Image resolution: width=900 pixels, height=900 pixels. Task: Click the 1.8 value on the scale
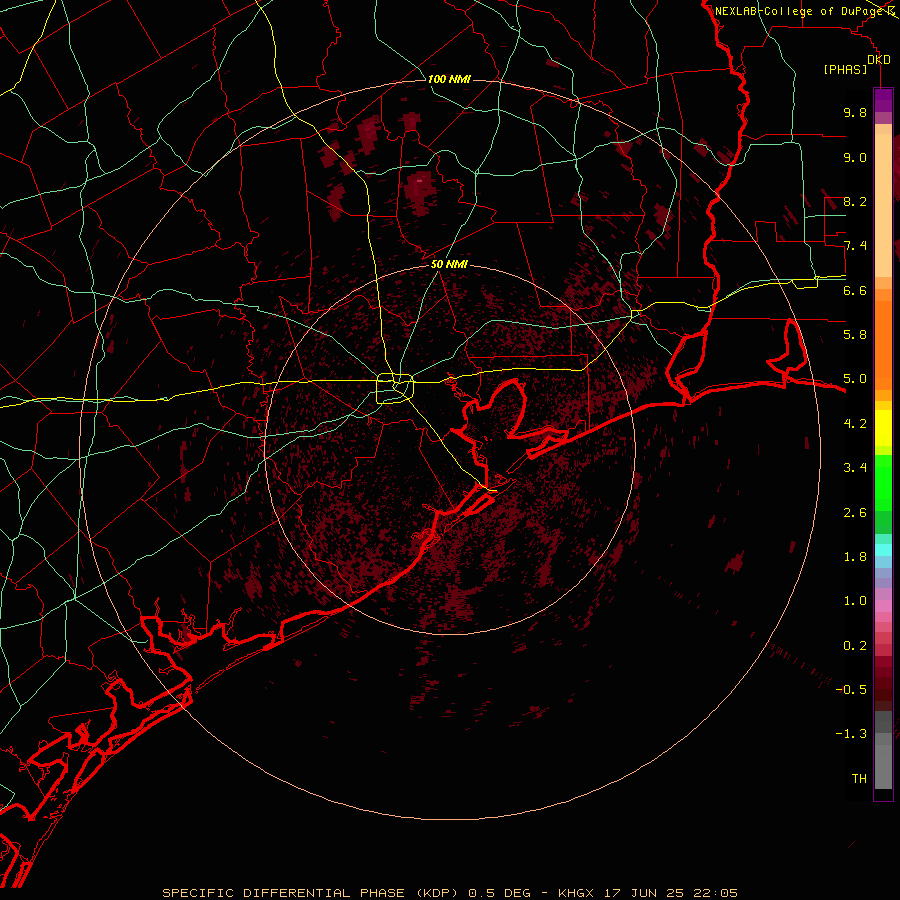point(855,557)
